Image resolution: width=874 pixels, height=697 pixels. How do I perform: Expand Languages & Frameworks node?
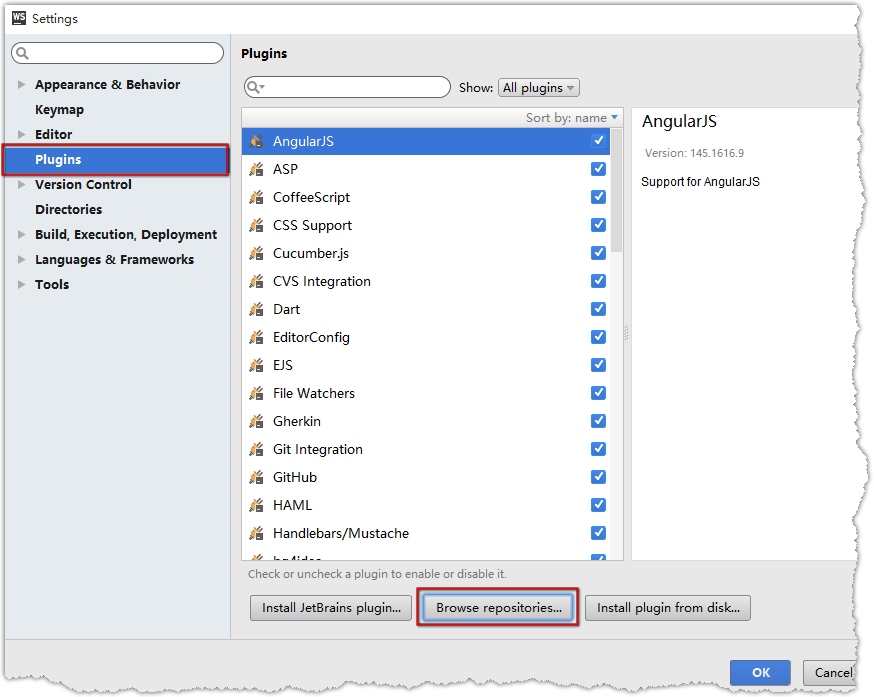click(21, 259)
